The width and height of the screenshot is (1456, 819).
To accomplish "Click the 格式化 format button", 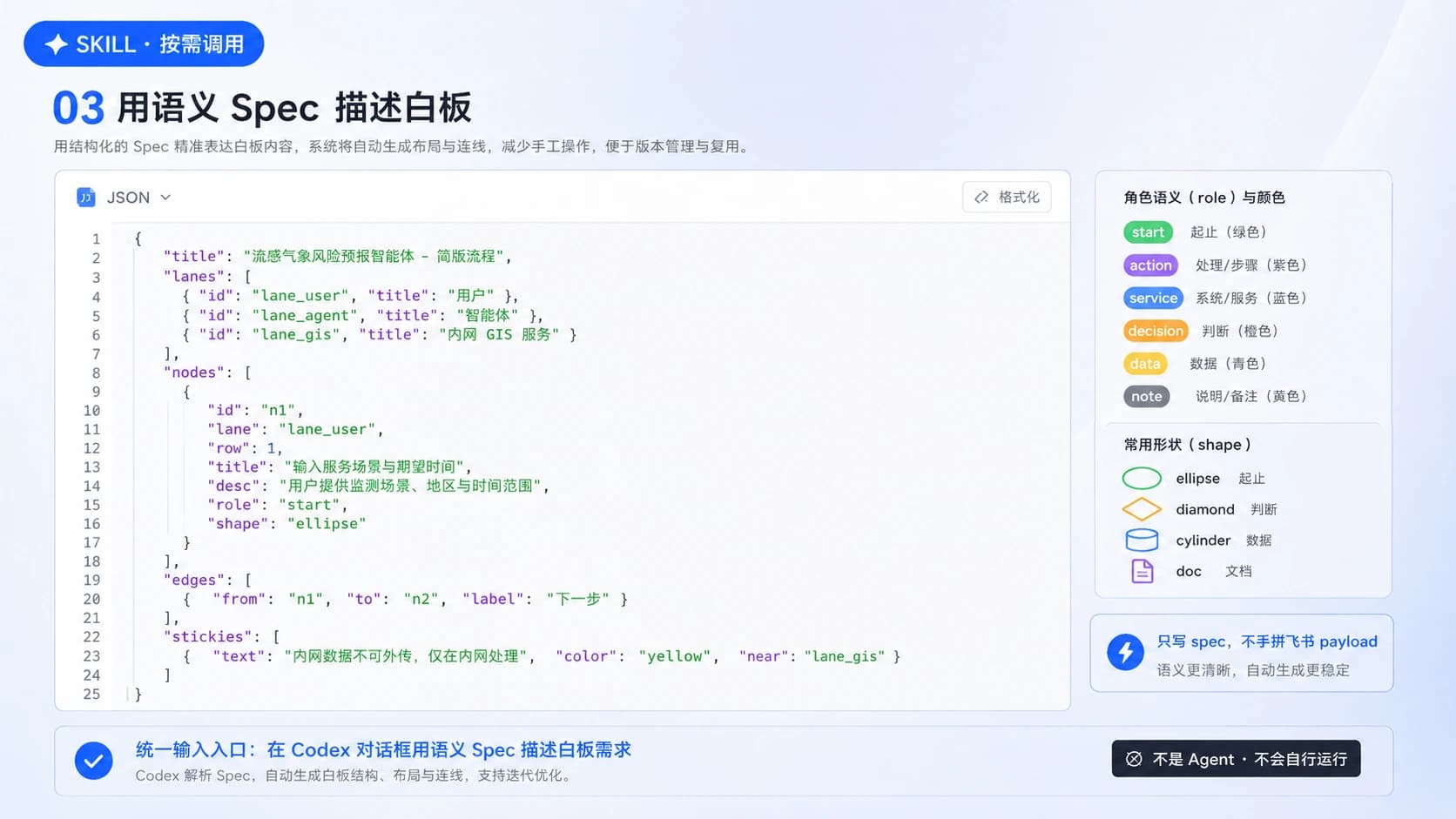I will pyautogui.click(x=1007, y=197).
